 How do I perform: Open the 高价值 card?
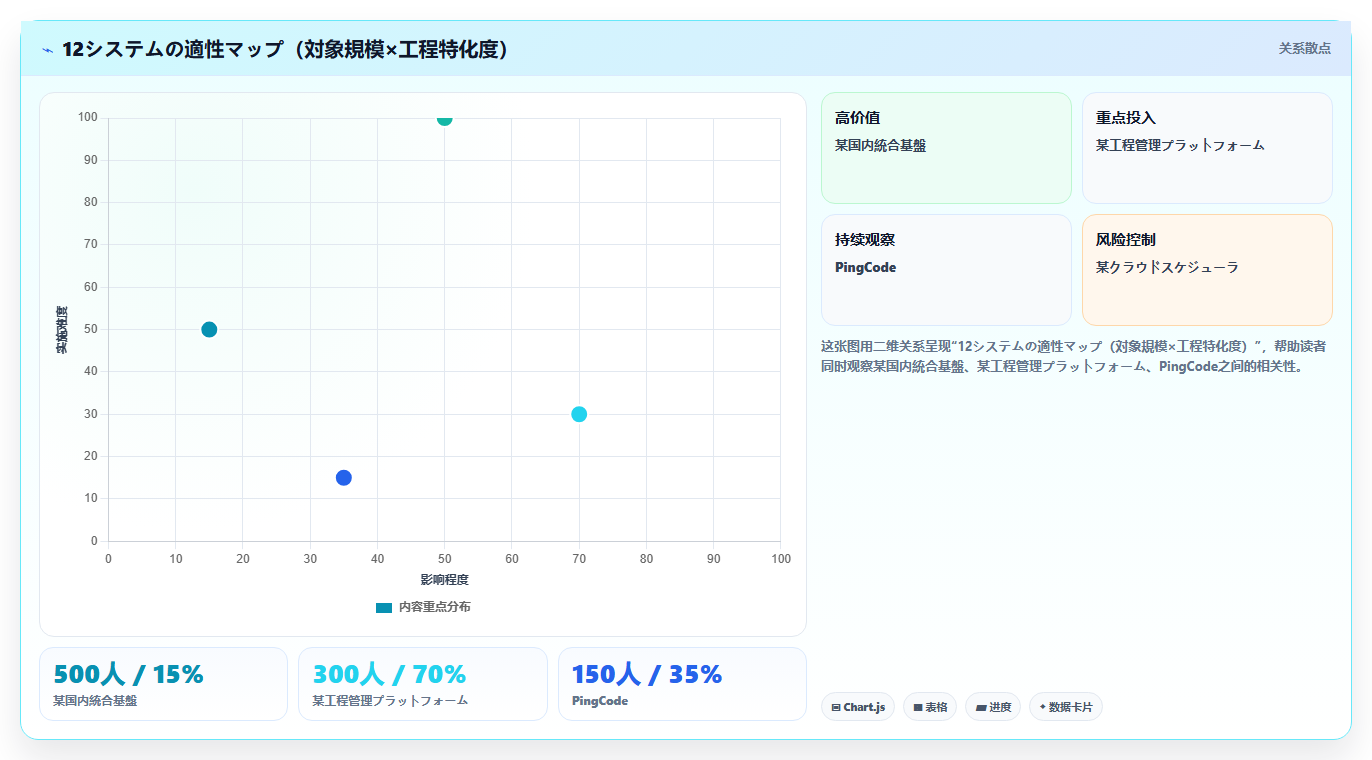coord(946,148)
